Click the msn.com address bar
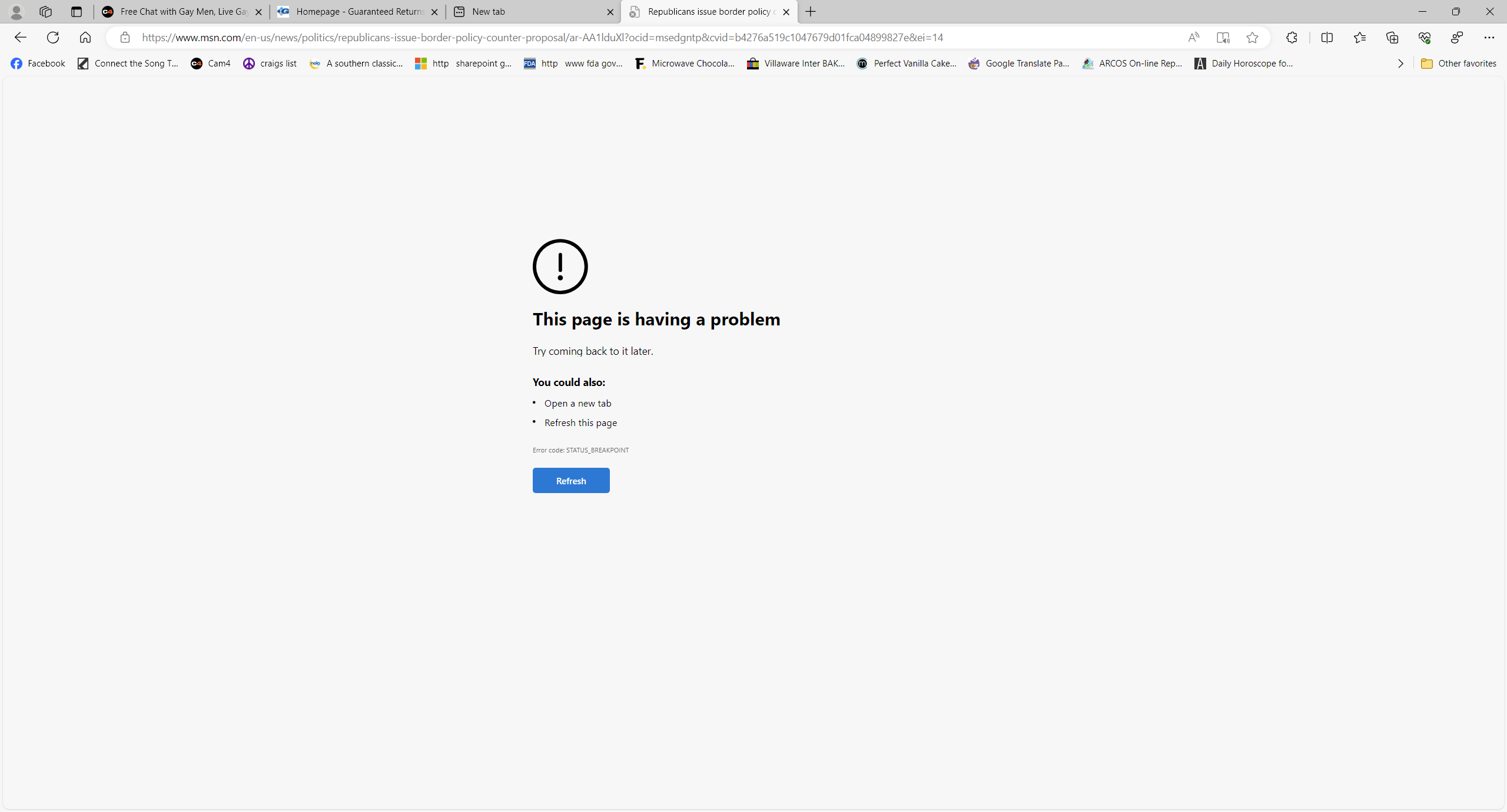 (x=542, y=38)
